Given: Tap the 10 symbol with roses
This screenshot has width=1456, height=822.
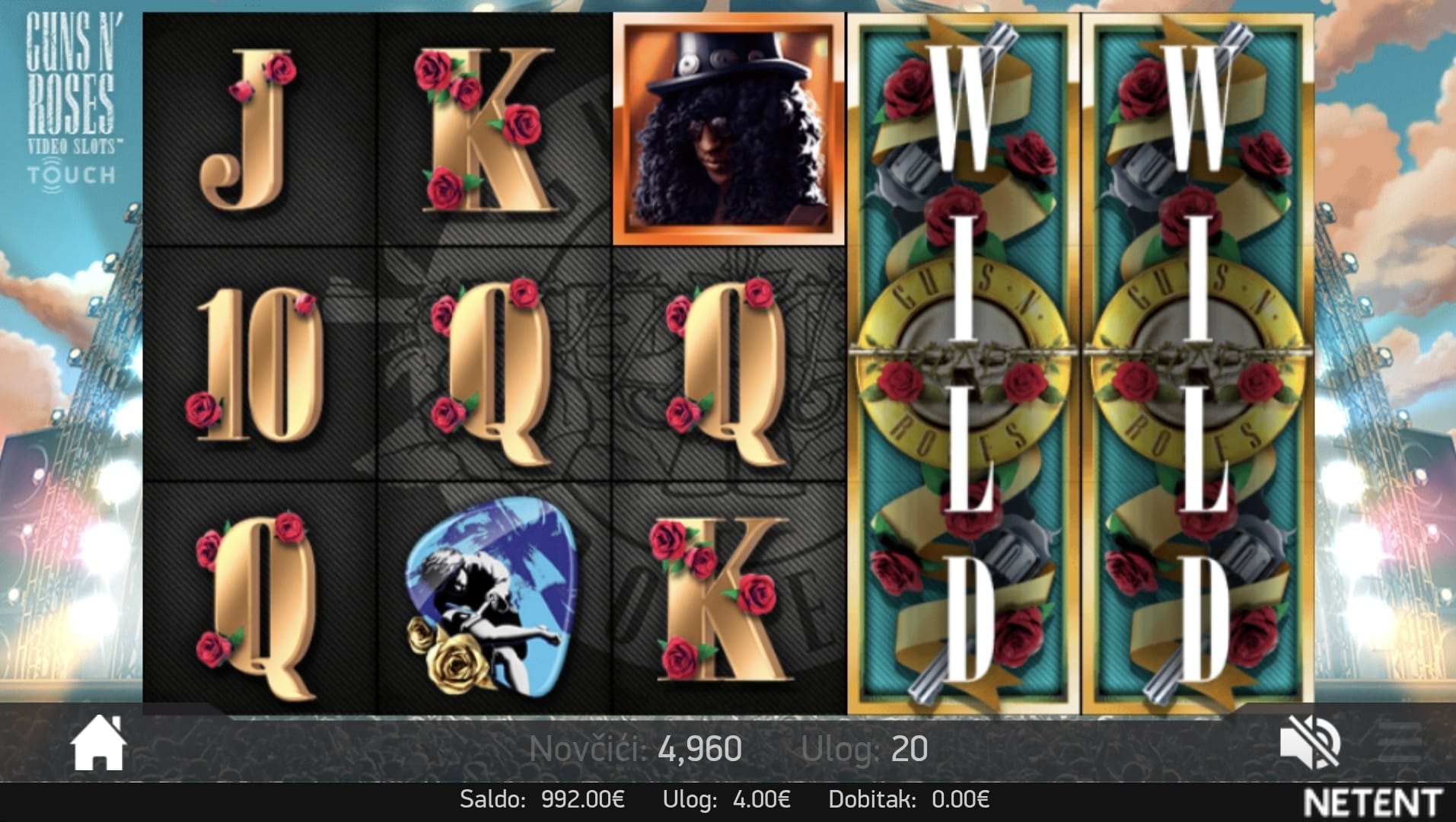Looking at the screenshot, I should [255, 365].
